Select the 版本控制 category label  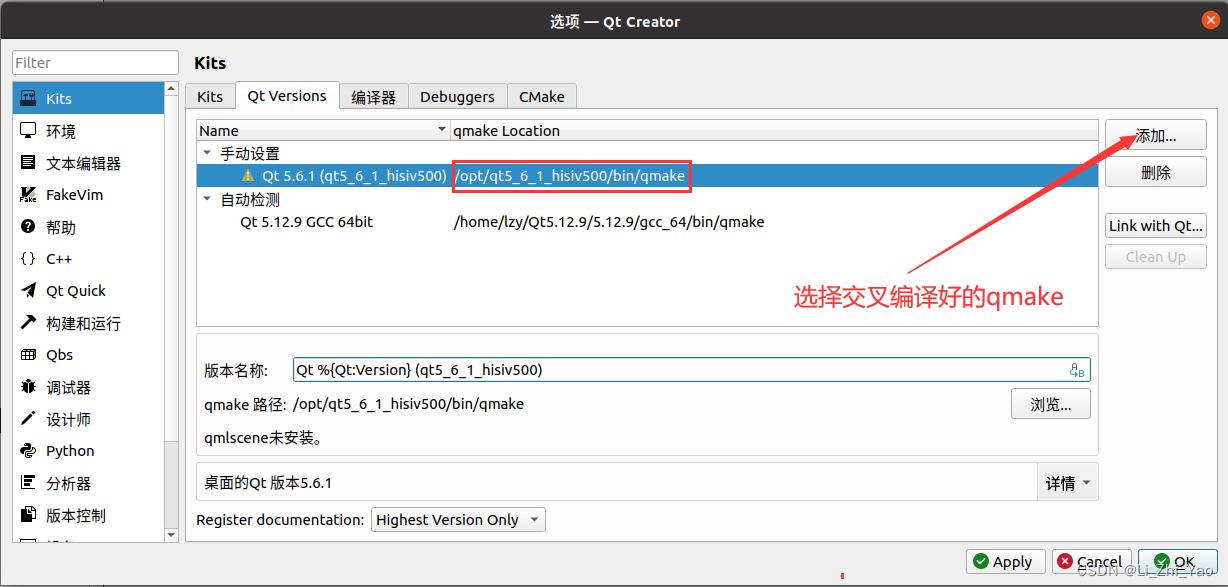point(76,515)
